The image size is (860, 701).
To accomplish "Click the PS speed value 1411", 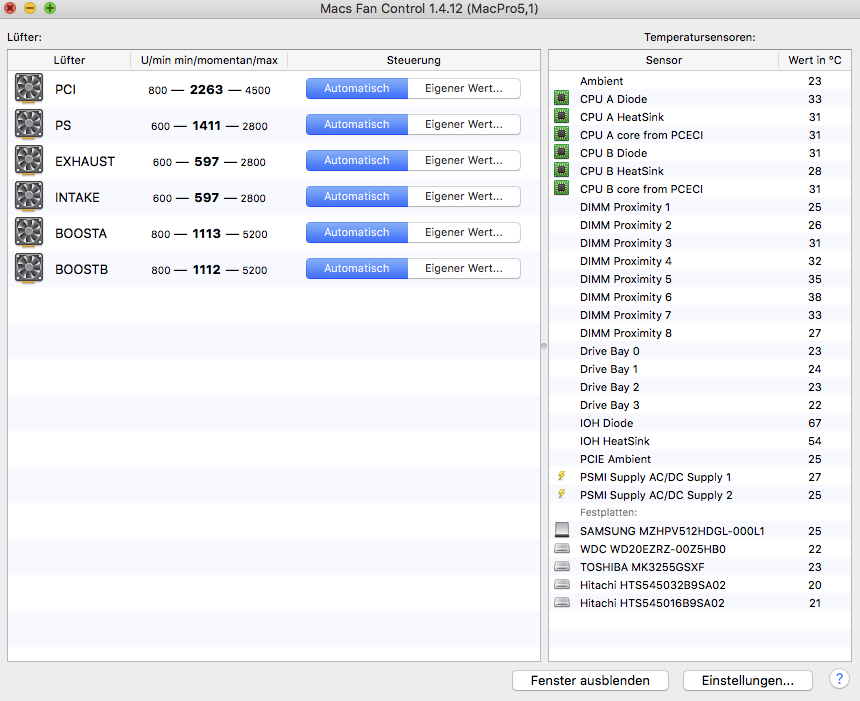I will pyautogui.click(x=206, y=126).
